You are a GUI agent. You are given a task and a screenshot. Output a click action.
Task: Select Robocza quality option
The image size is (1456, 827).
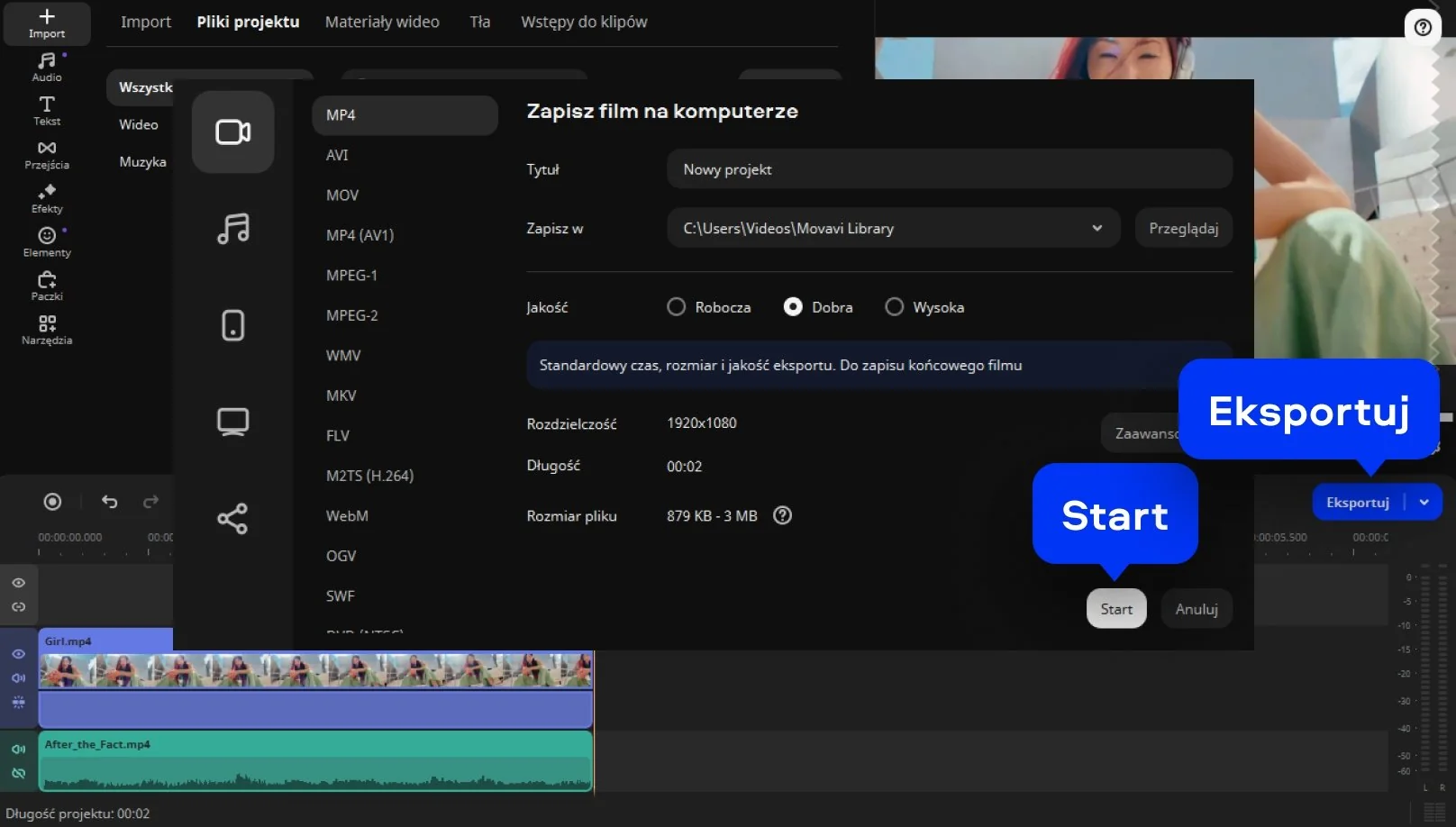(677, 307)
